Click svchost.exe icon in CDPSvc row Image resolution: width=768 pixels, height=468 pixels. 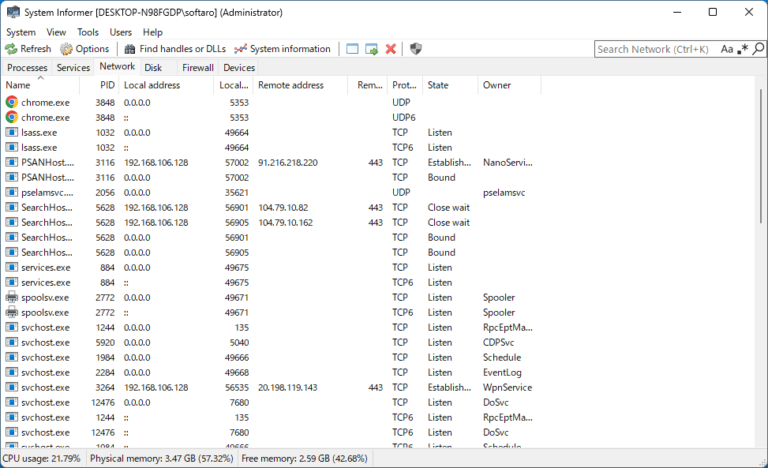[x=12, y=342]
